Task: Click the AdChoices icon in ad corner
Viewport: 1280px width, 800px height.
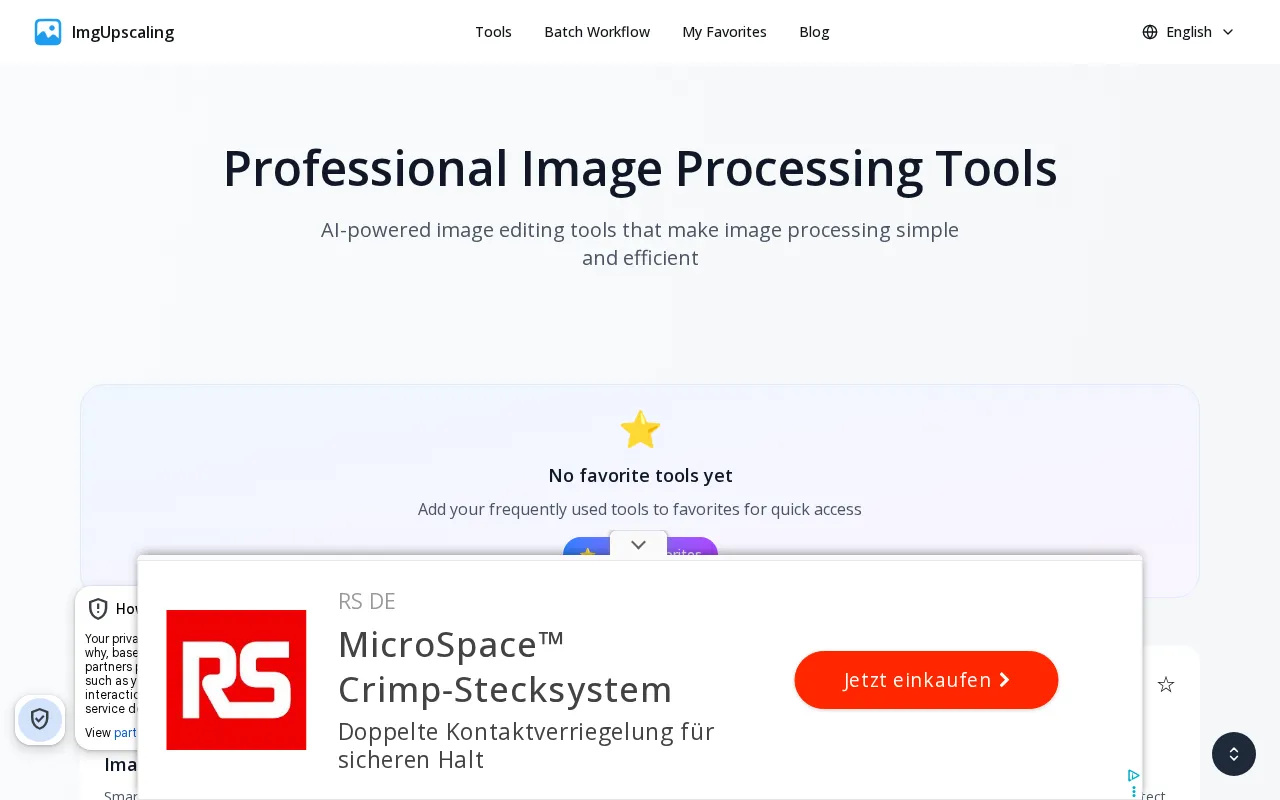Action: click(1133, 775)
